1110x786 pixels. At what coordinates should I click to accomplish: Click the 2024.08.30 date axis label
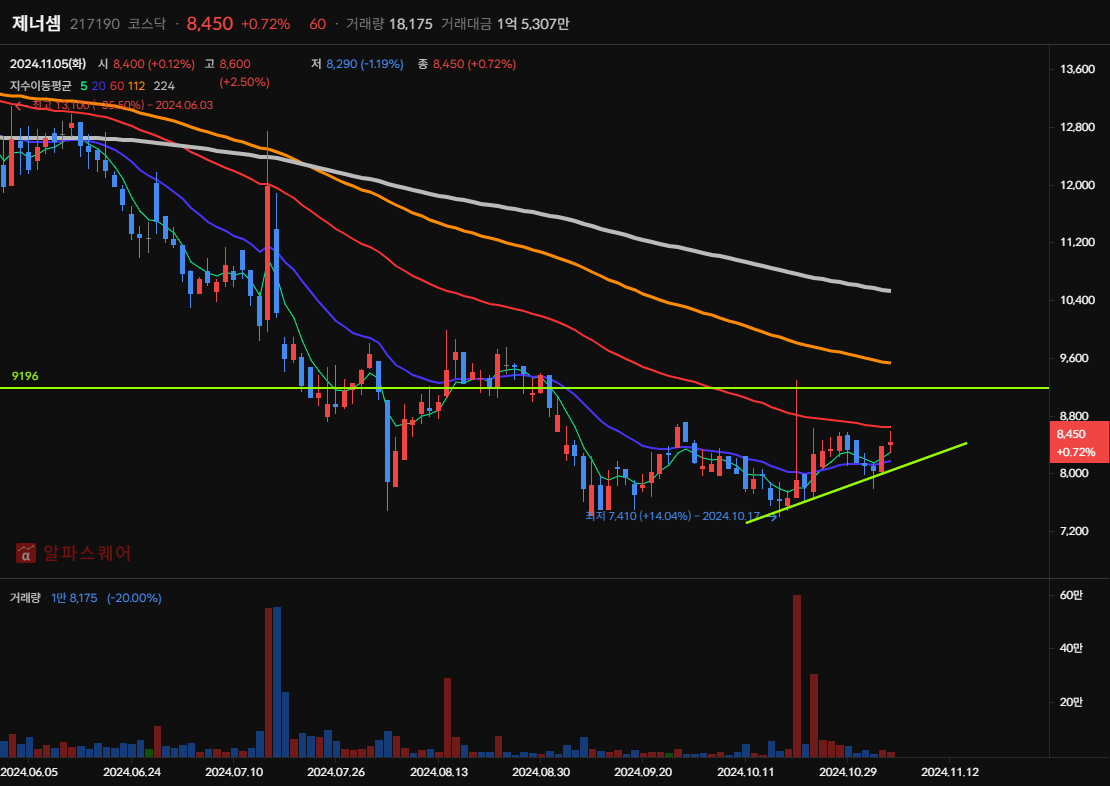(541, 772)
